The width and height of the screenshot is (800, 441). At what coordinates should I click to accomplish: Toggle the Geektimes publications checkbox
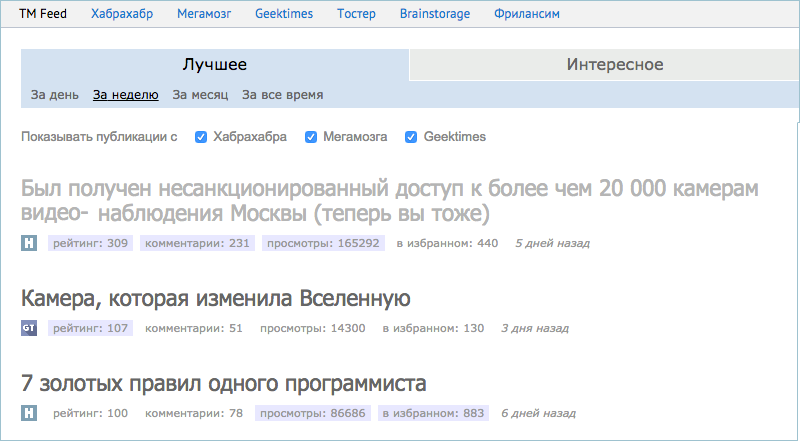tap(411, 137)
